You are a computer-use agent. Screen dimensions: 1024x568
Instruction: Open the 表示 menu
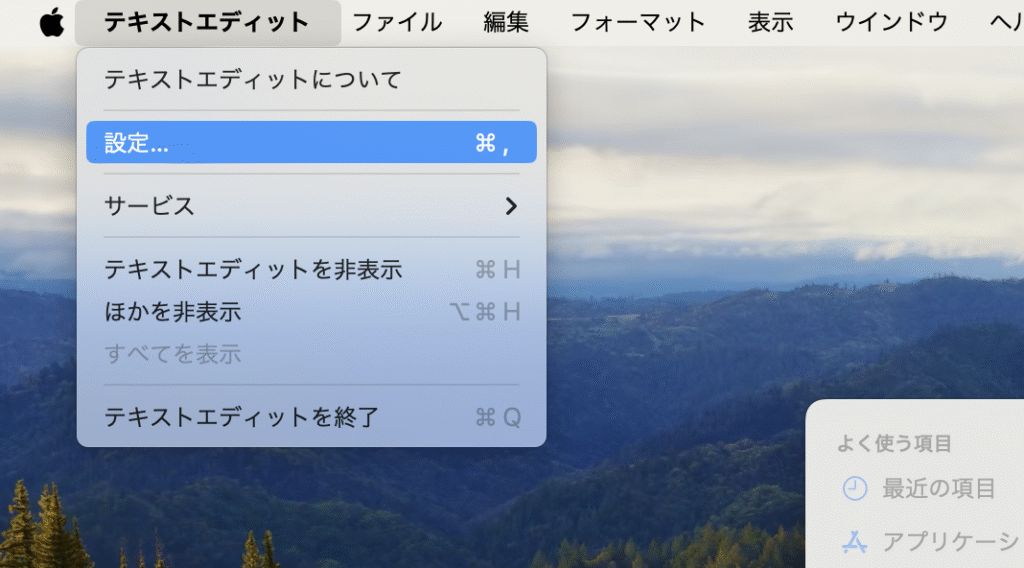coord(771,22)
